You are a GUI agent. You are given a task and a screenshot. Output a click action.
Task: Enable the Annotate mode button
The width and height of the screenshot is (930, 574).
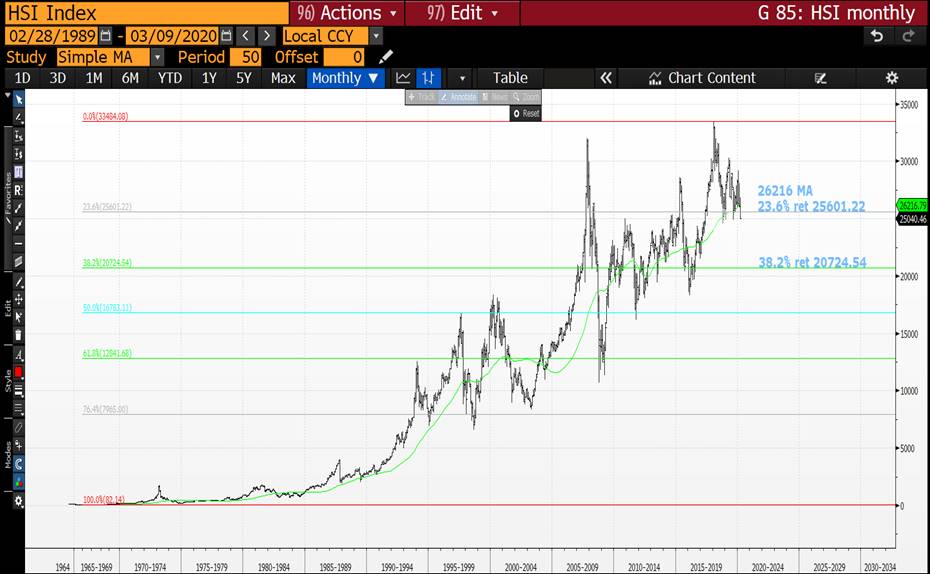pyautogui.click(x=458, y=97)
